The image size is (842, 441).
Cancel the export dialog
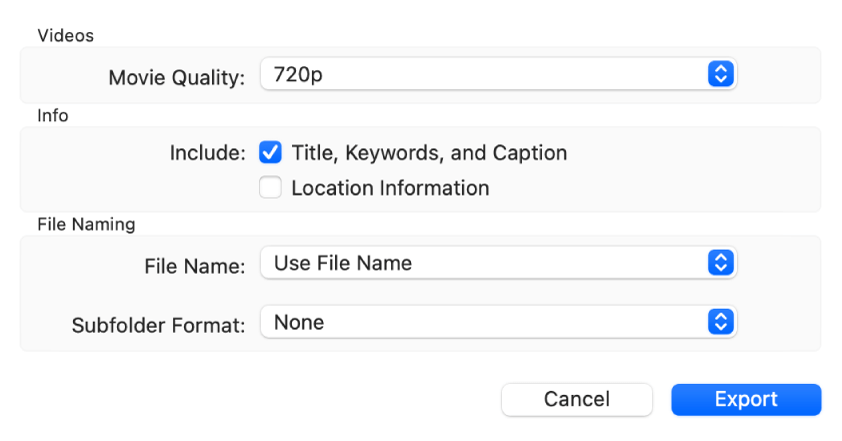click(x=576, y=399)
